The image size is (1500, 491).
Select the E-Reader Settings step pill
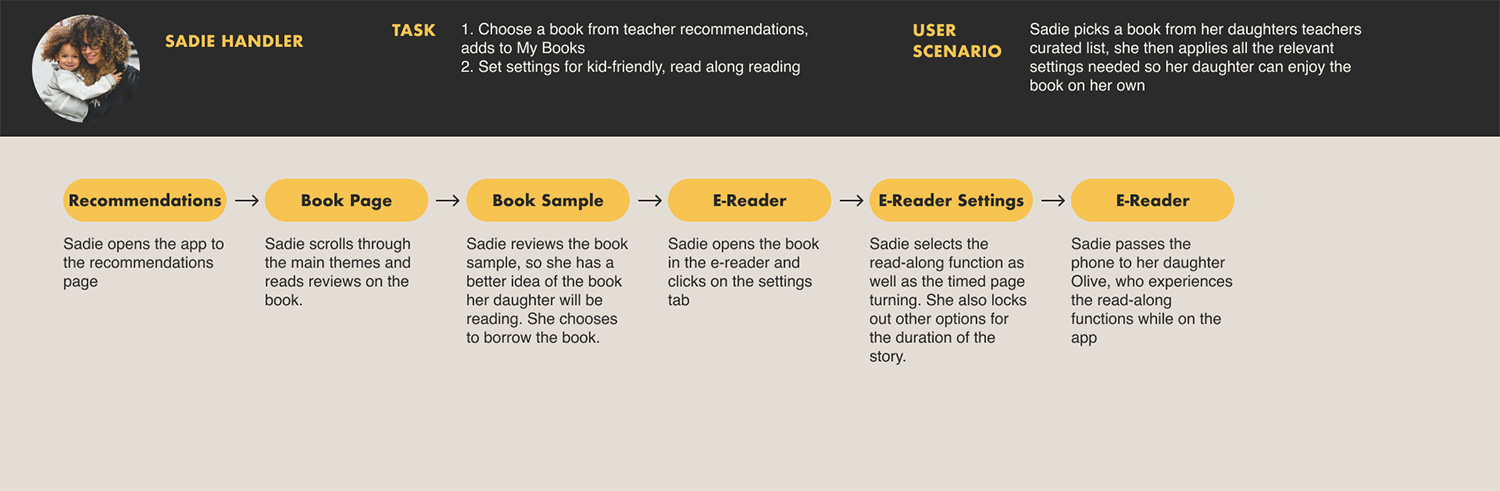coord(951,200)
